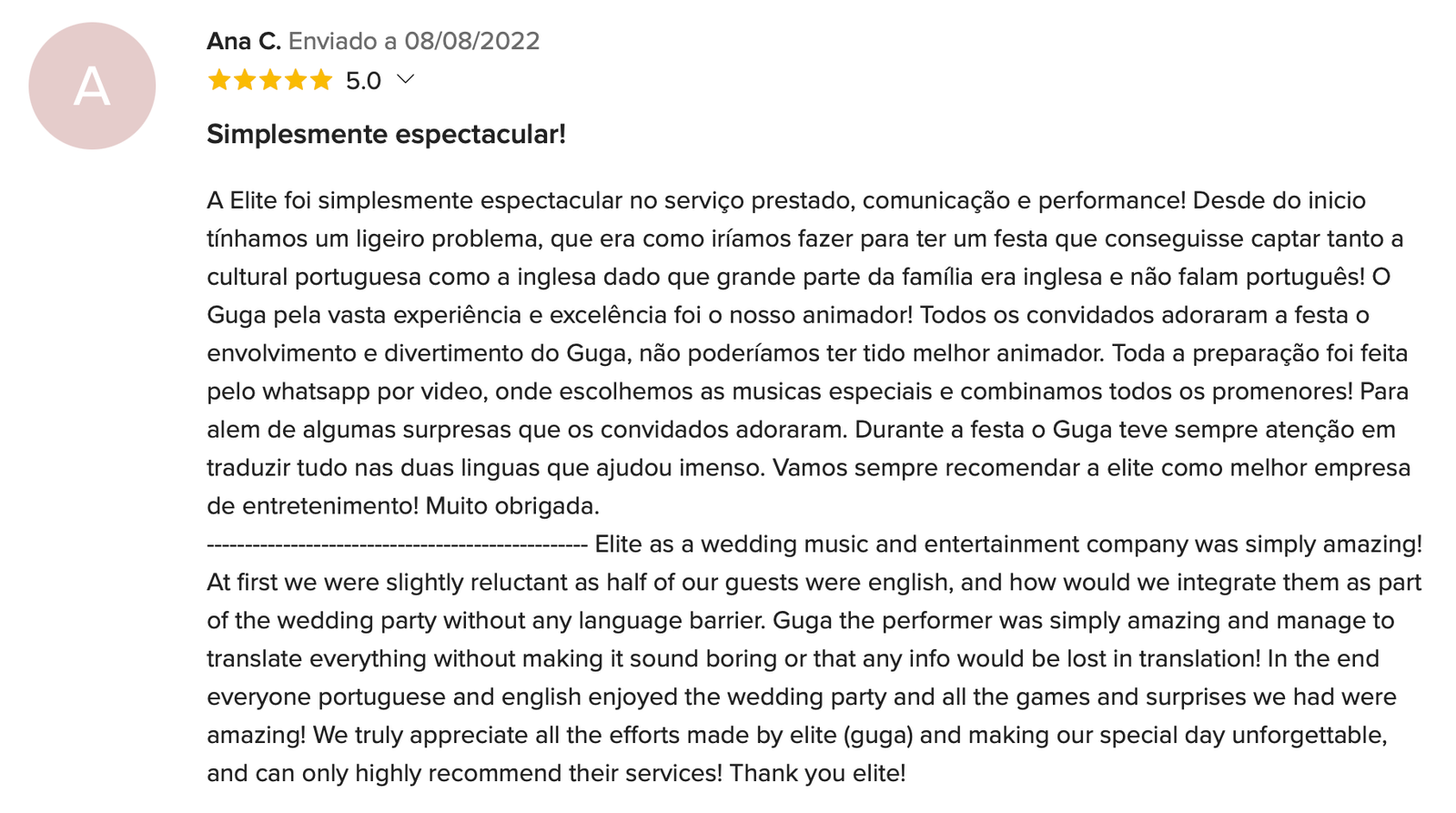This screenshot has height=813, width=1456.
Task: Click the sentence starting 'A Elite foi simplesmente'
Action: coord(696,200)
